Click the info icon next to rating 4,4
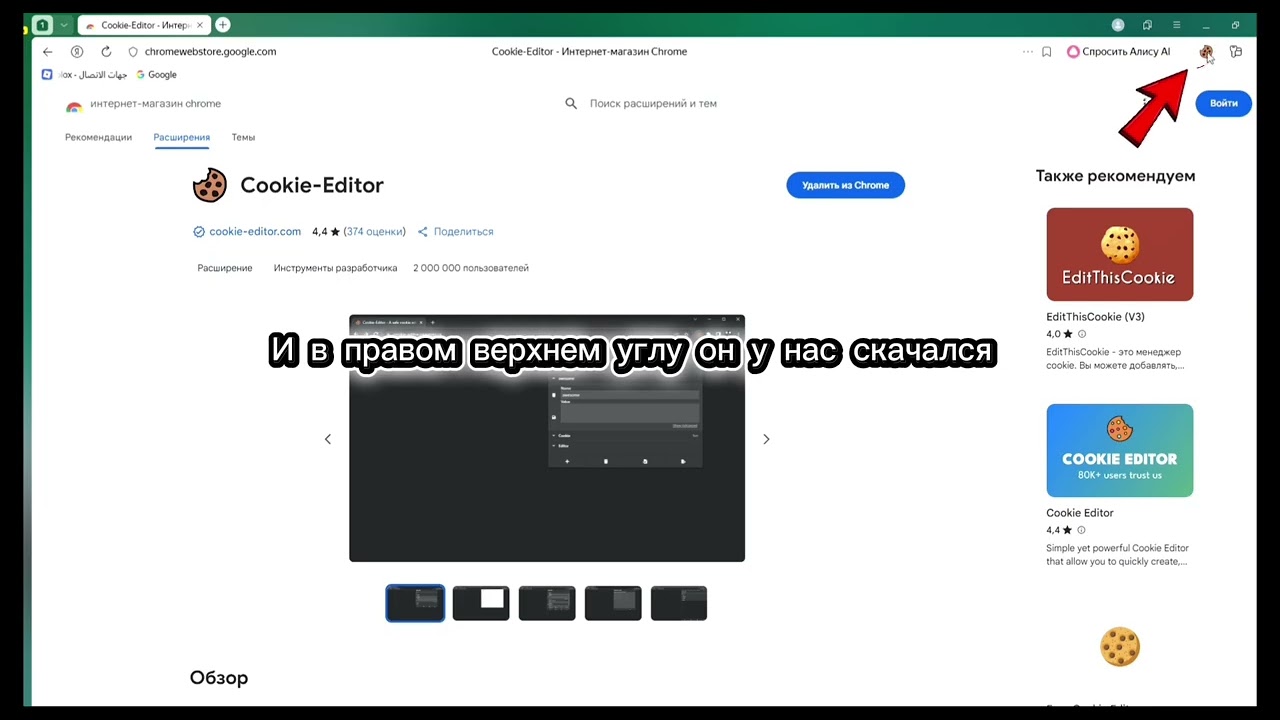 tap(1082, 530)
